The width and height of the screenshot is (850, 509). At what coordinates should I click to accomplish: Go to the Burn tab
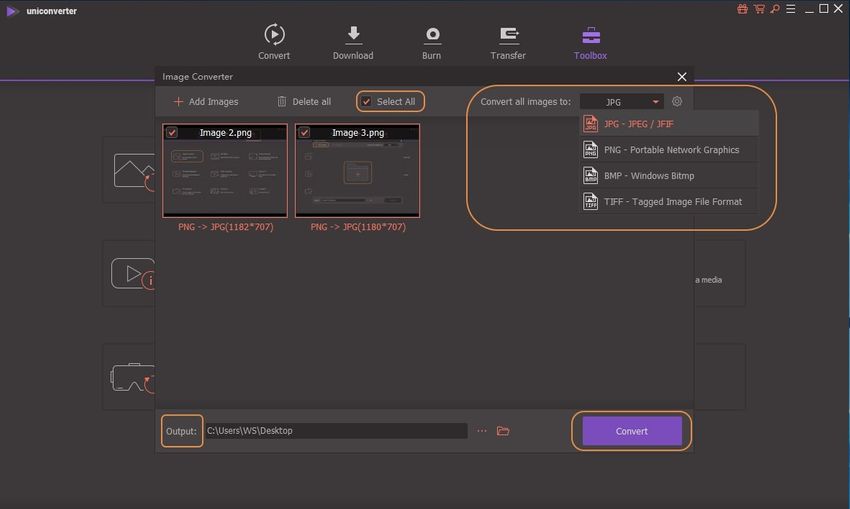pyautogui.click(x=432, y=43)
